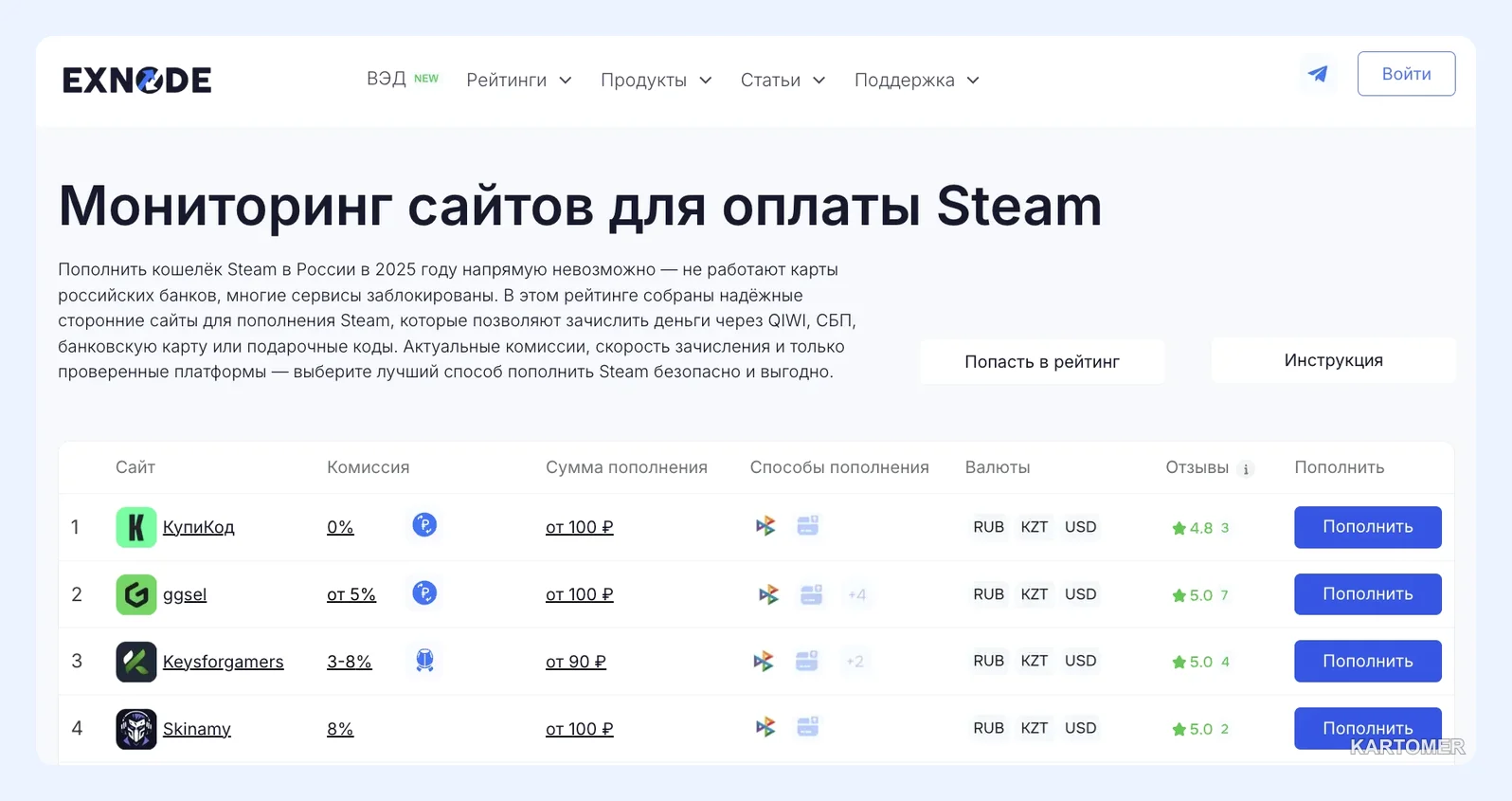Click the info icon next to Отзывы
Viewport: 1512px width, 801px height.
click(1246, 469)
